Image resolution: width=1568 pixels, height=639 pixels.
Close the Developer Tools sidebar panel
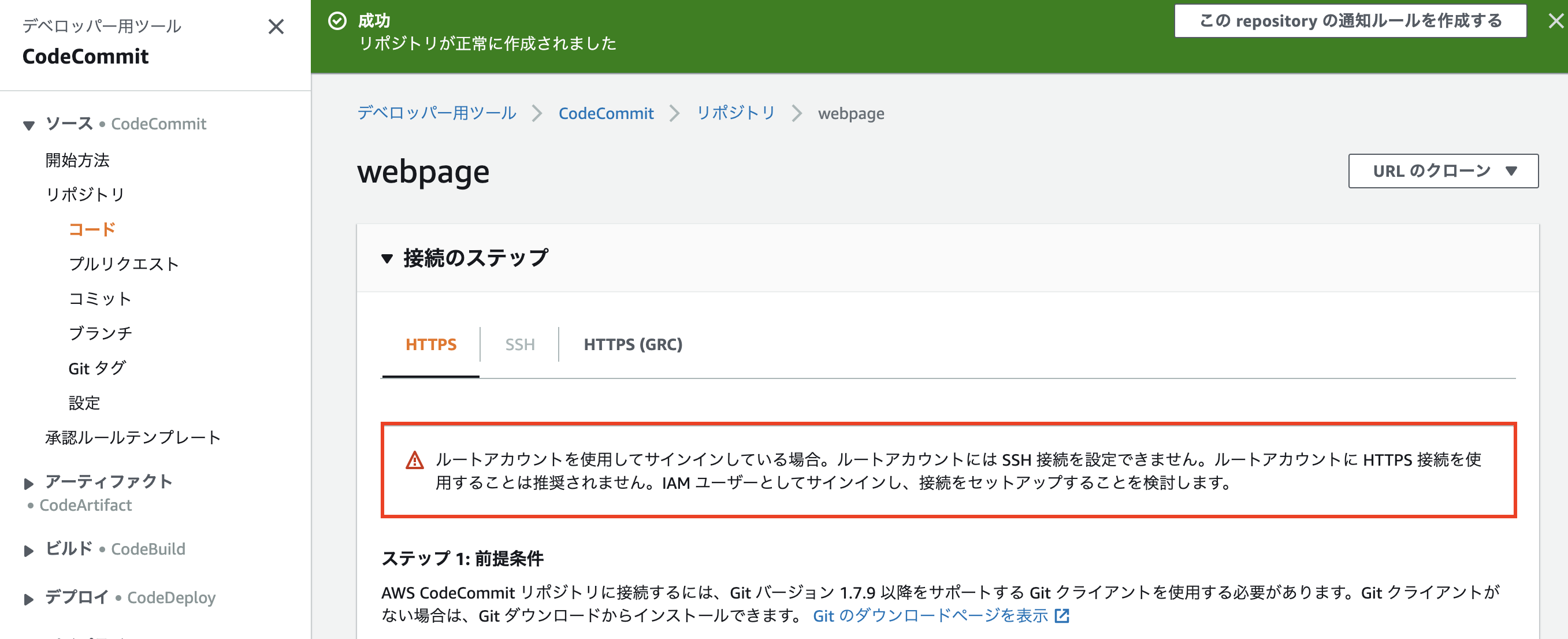click(x=276, y=26)
